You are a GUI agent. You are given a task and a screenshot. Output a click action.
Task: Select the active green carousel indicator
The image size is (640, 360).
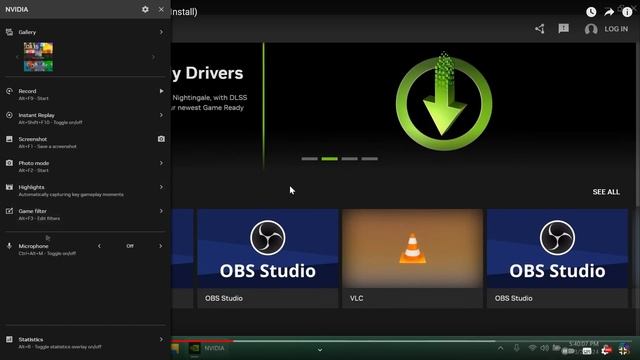pyautogui.click(x=329, y=159)
